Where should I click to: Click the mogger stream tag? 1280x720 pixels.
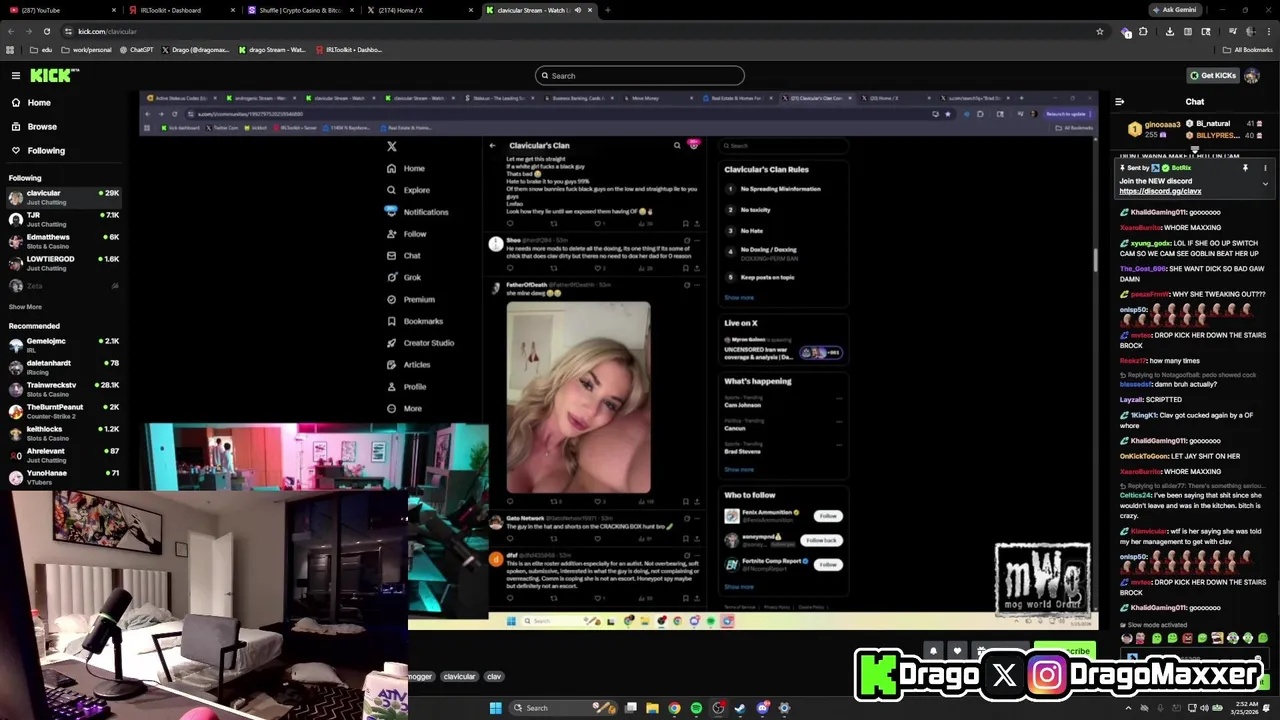(x=420, y=677)
